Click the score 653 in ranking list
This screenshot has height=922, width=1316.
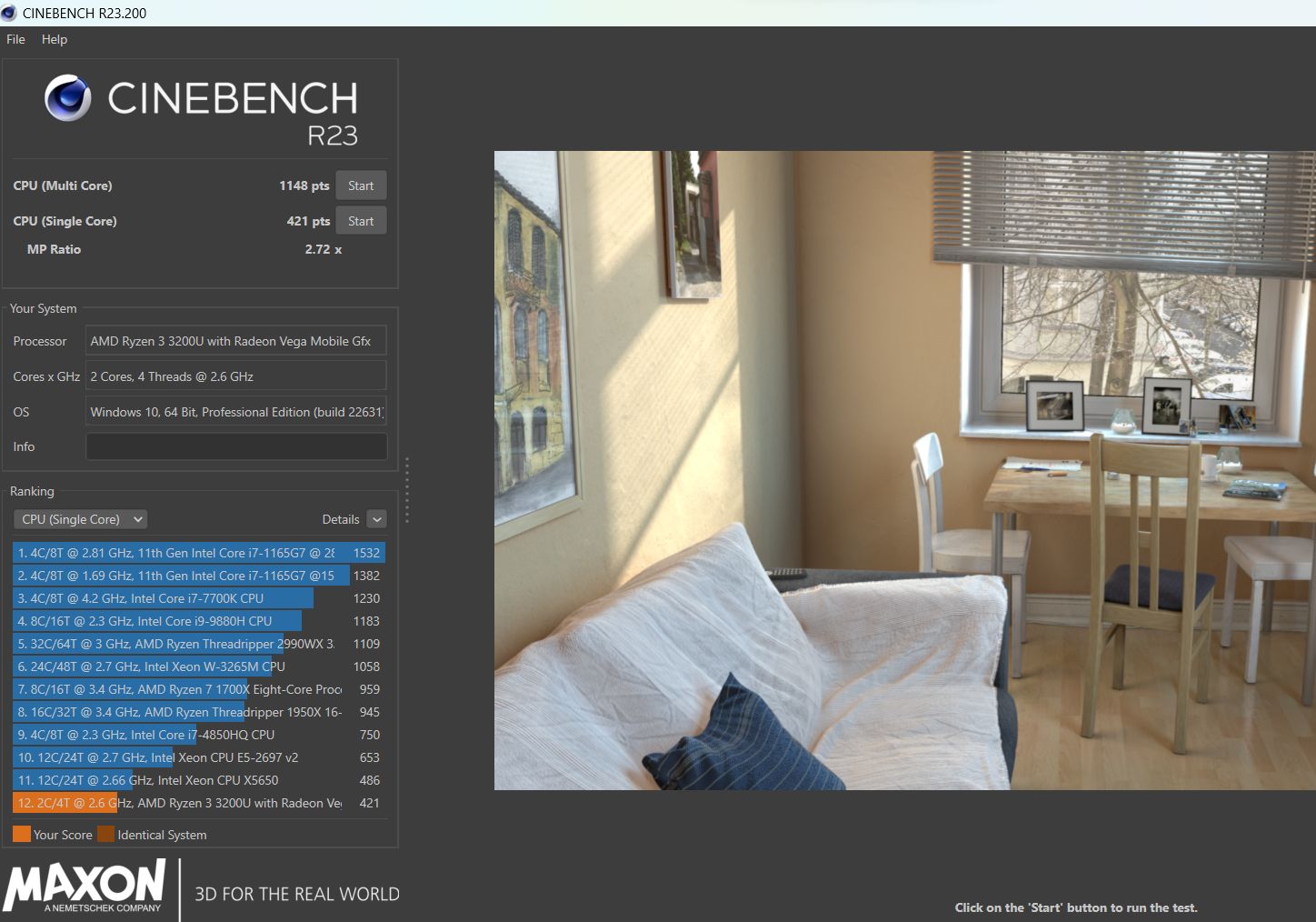370,757
